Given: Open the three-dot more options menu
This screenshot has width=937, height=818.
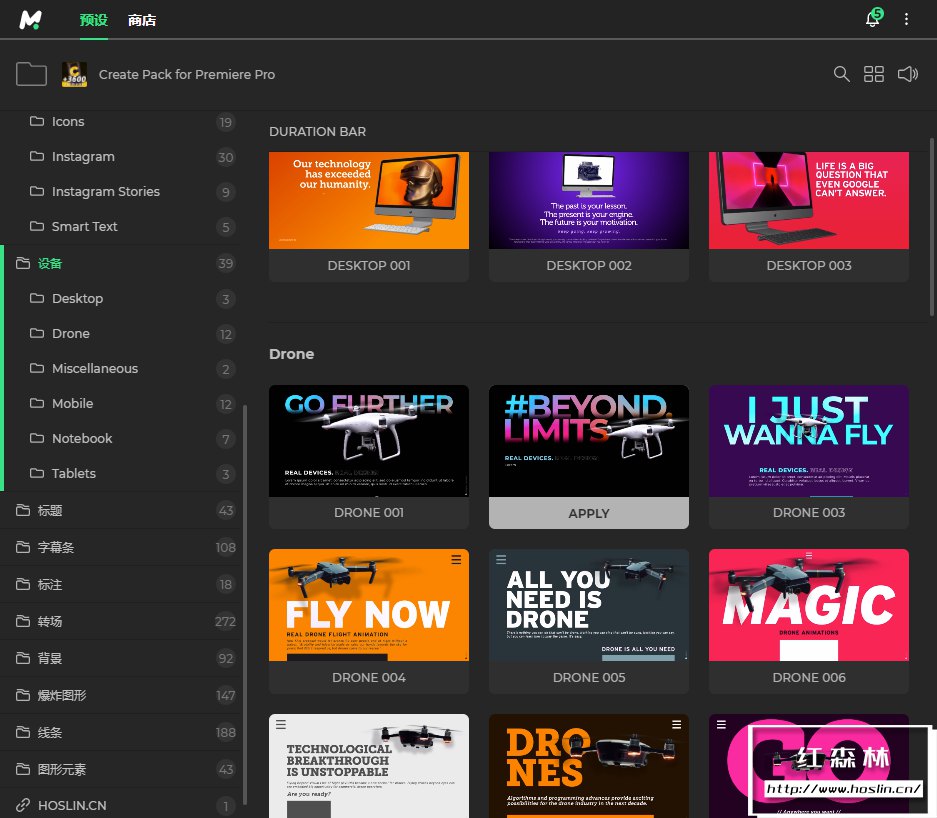Looking at the screenshot, I should click(x=907, y=19).
